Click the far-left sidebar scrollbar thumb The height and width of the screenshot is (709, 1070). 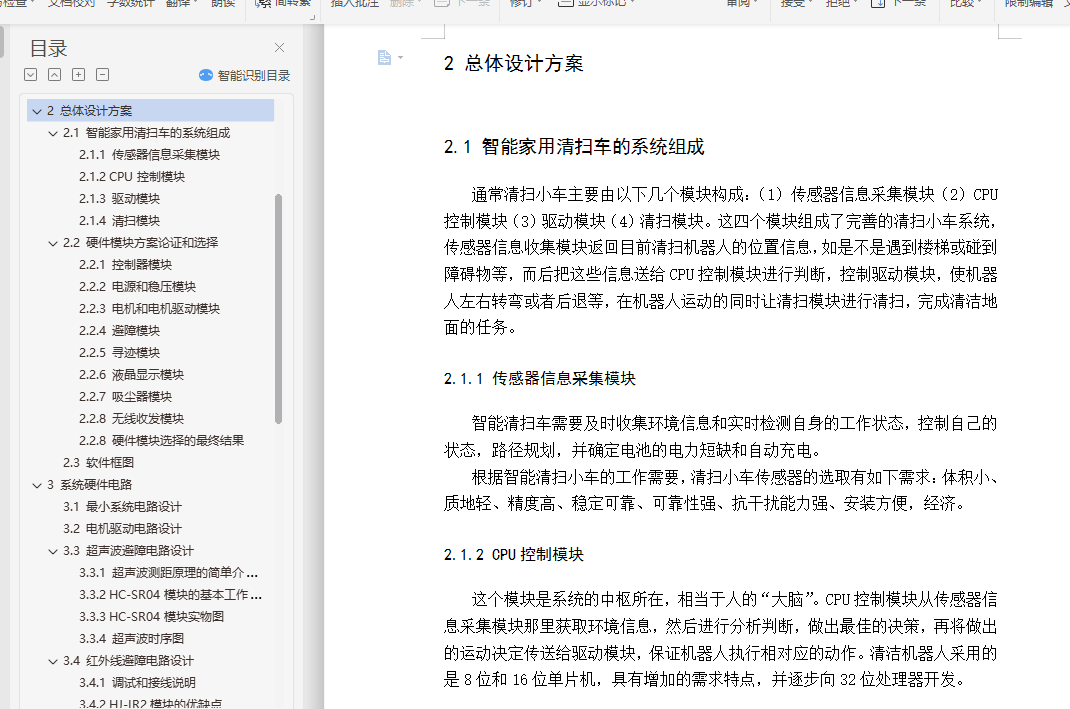1,41
